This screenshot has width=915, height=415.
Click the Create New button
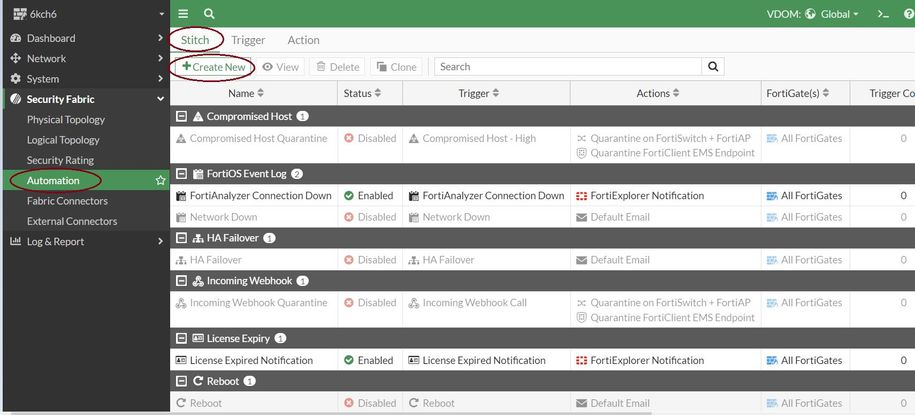point(214,67)
